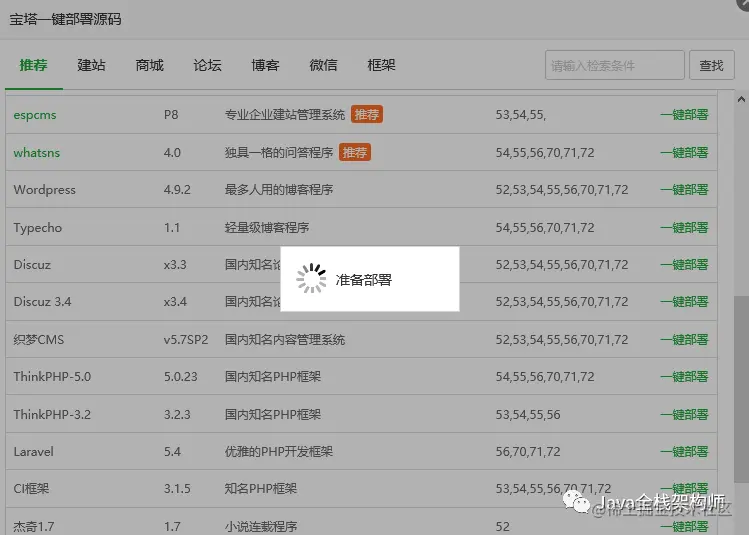749x535 pixels.
Task: Open the whatsns name link
Action: [37, 152]
